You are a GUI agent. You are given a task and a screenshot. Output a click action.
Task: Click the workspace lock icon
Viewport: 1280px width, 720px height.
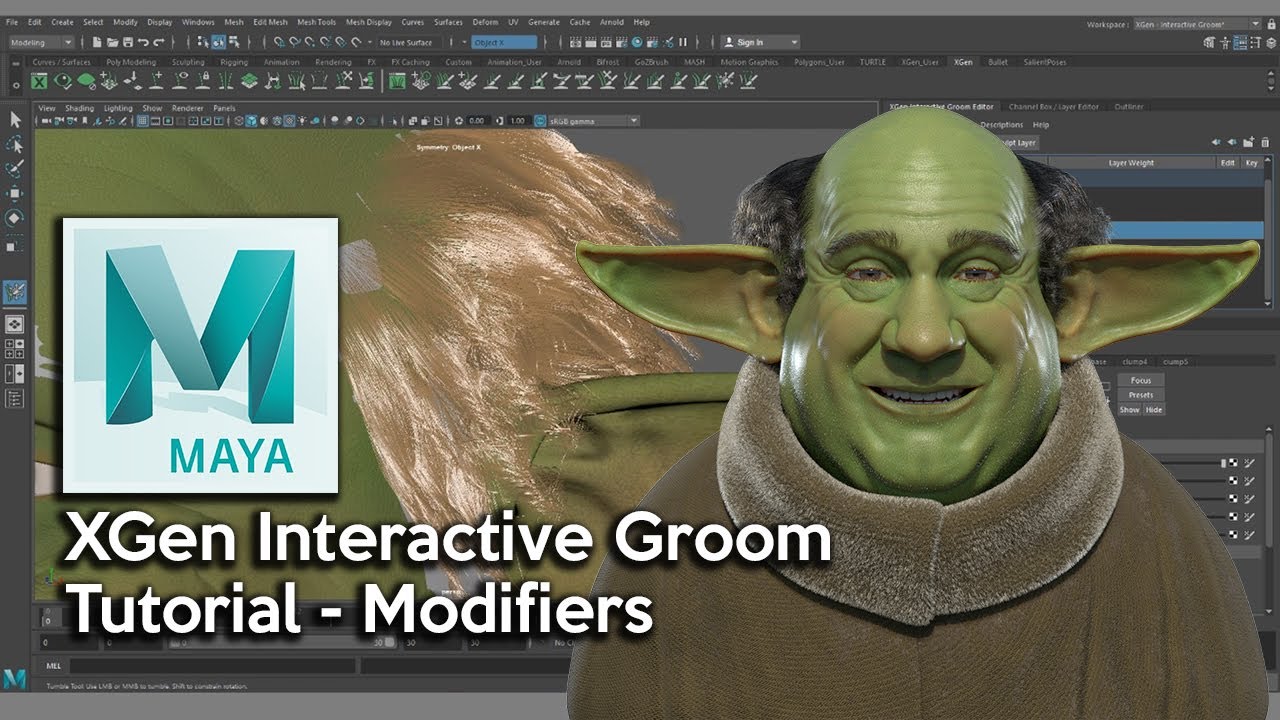[x=1270, y=23]
